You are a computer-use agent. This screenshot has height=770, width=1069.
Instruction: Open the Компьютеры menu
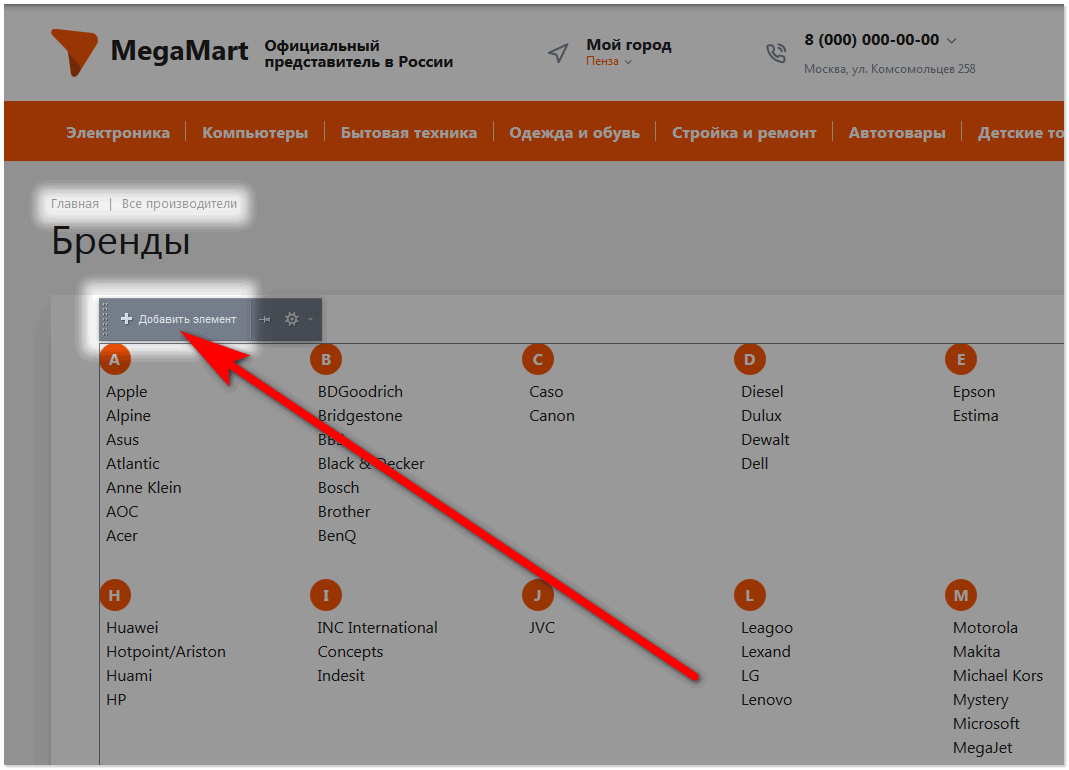click(x=255, y=132)
